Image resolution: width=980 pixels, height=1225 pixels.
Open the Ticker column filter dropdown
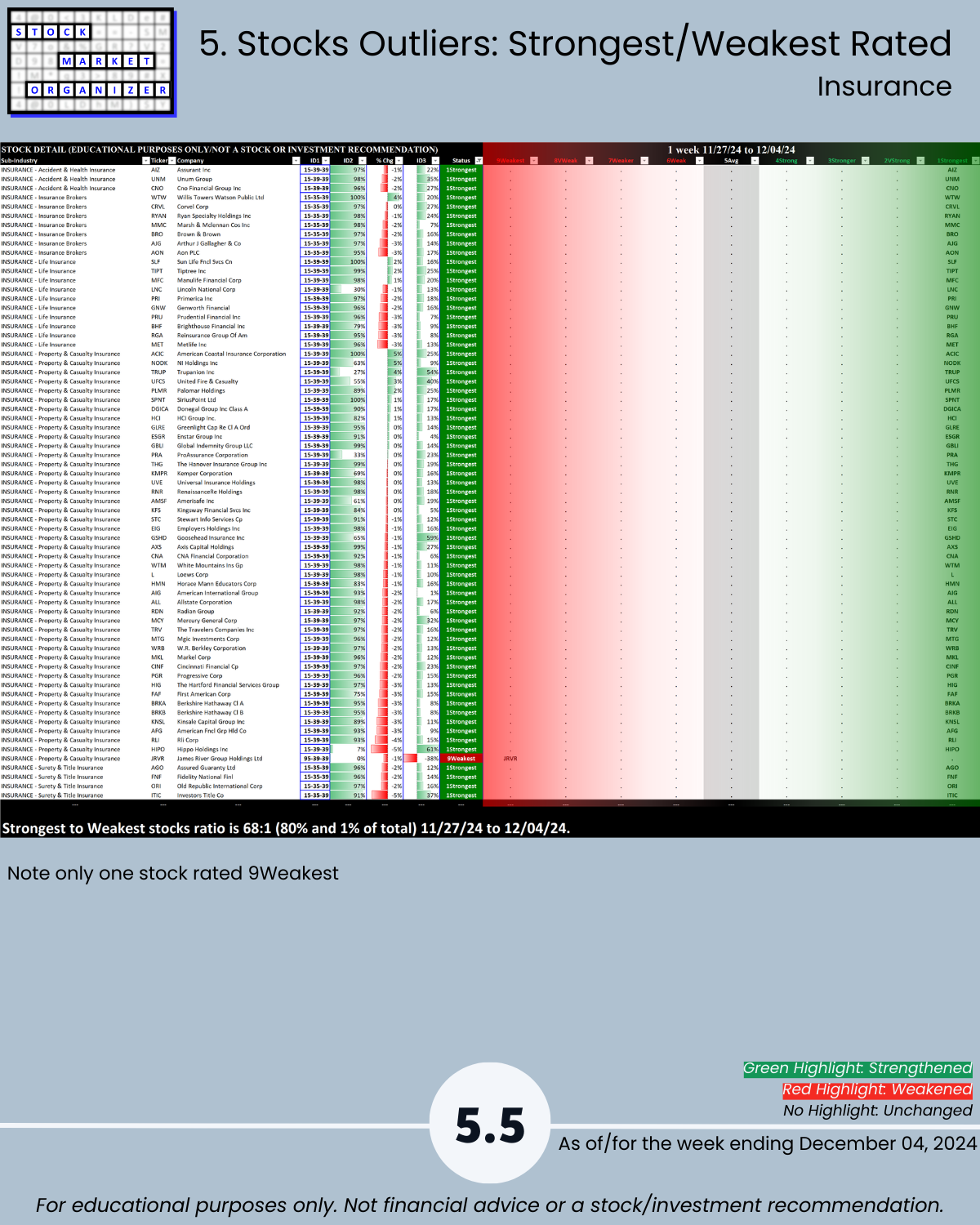tap(172, 161)
